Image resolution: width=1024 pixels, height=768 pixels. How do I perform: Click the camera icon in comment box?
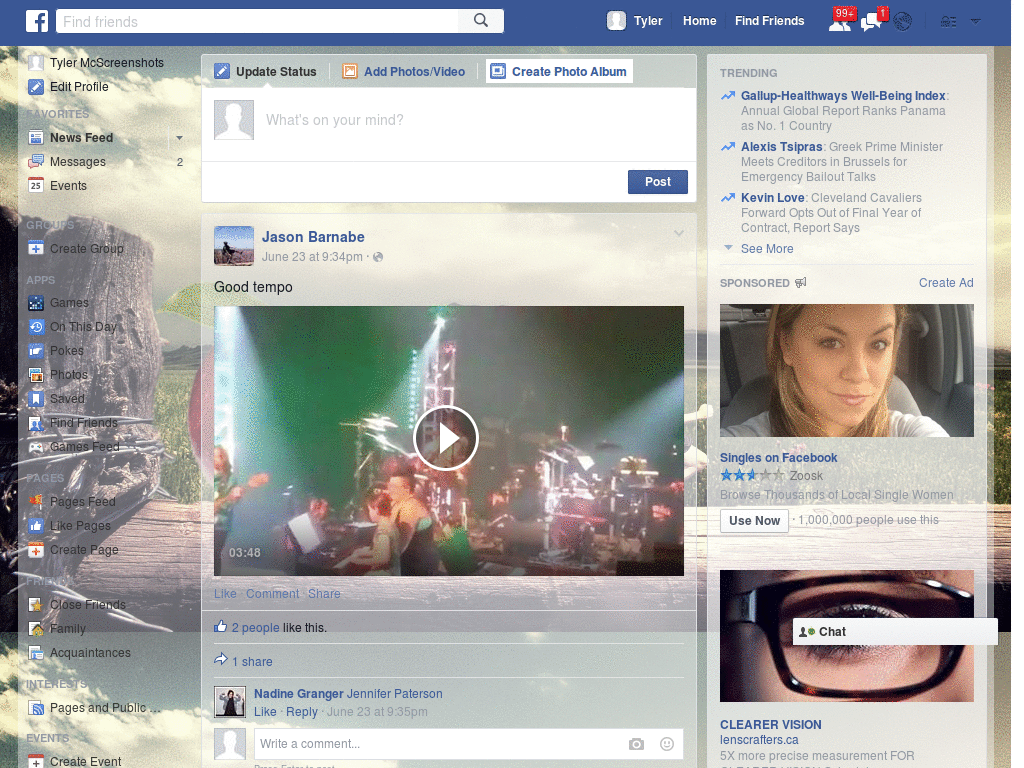click(636, 744)
